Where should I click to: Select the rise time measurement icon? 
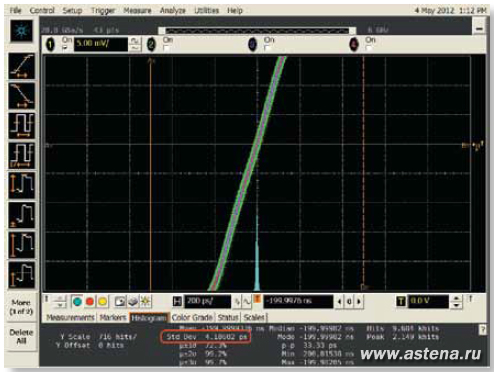(x=21, y=66)
